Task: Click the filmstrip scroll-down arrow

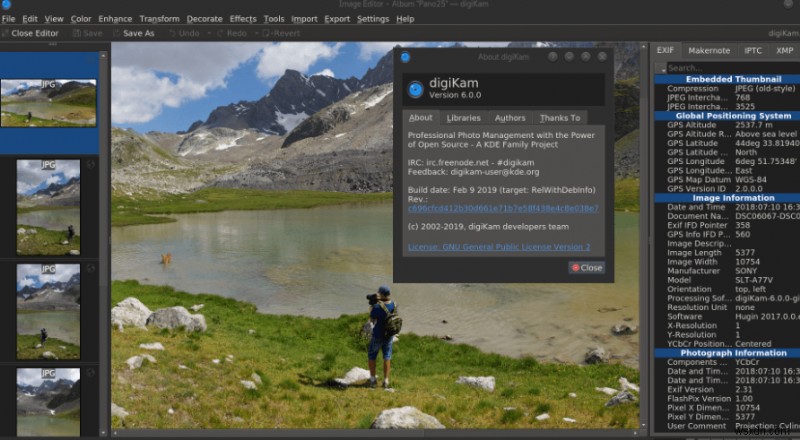Action: coord(104,433)
